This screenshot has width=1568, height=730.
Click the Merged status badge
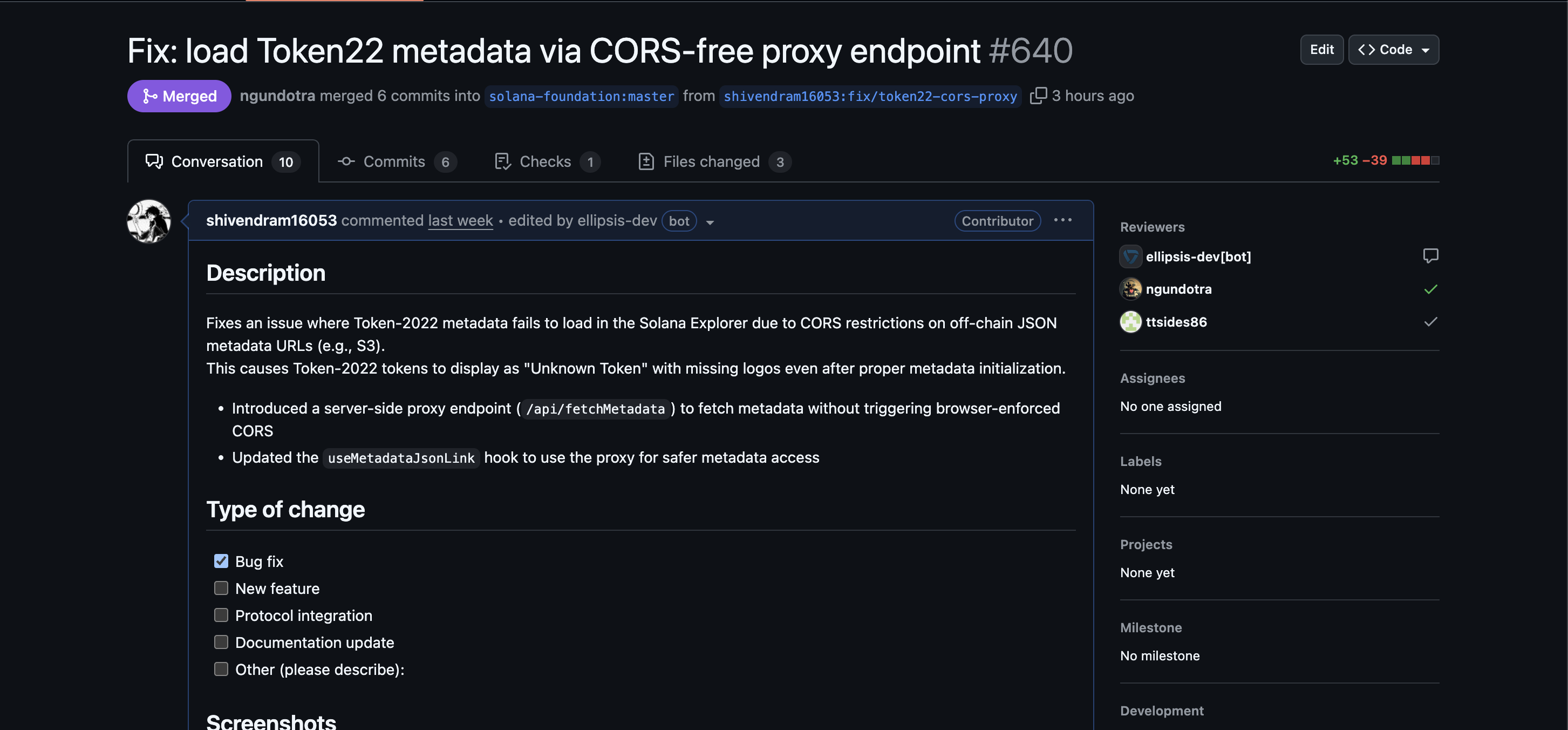point(179,96)
